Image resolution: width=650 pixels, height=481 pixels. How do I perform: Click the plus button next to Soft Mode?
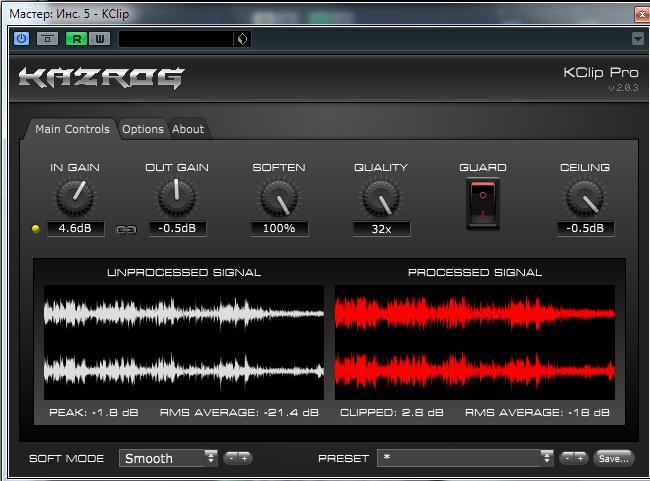tap(245, 458)
